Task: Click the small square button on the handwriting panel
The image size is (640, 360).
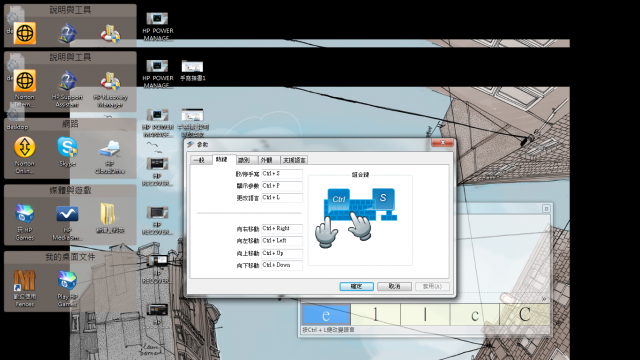Action: coord(546,209)
